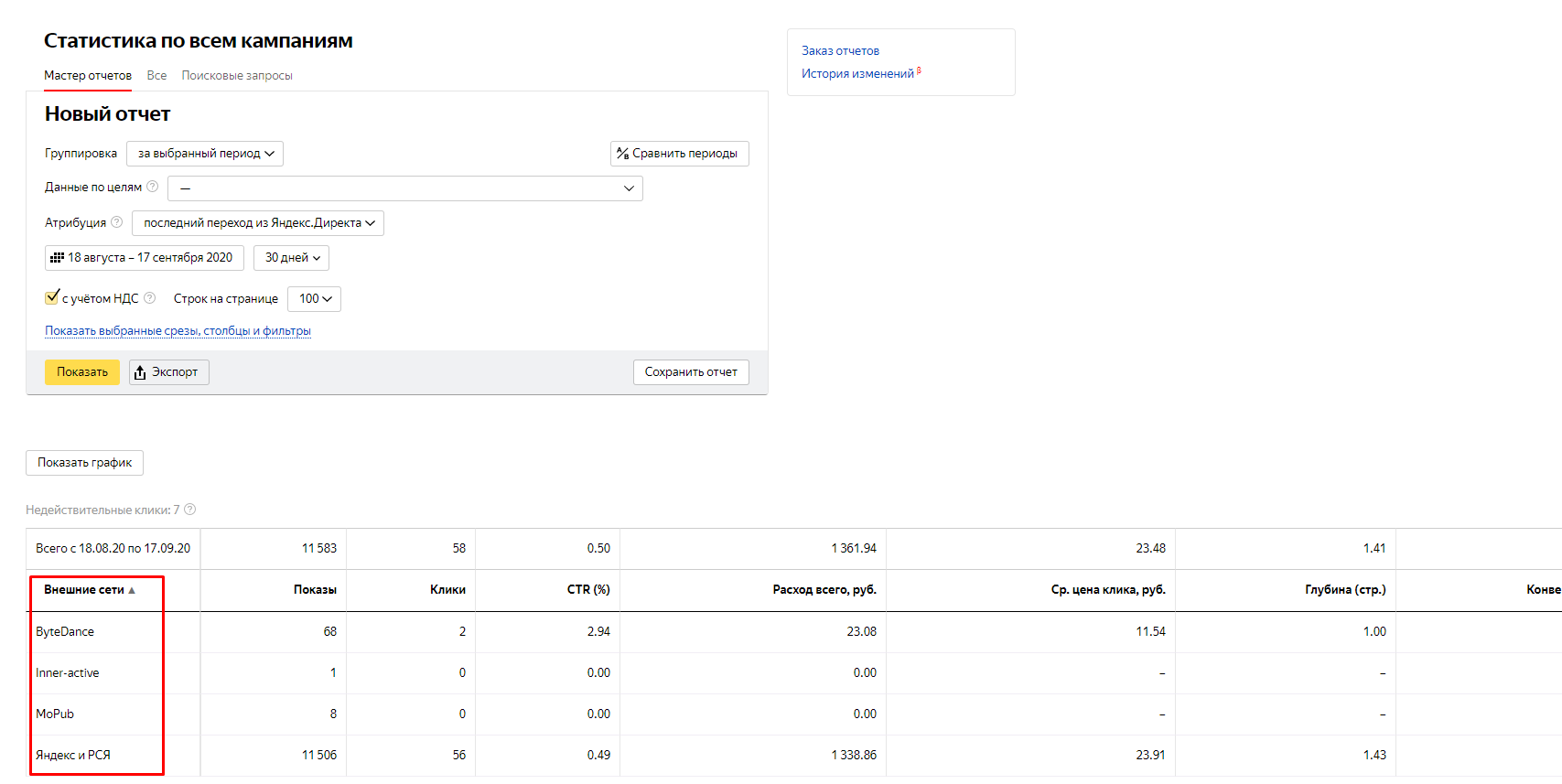This screenshot has width=1562, height=784.
Task: Click the sort arrow on Внешние сети
Action: click(x=132, y=590)
